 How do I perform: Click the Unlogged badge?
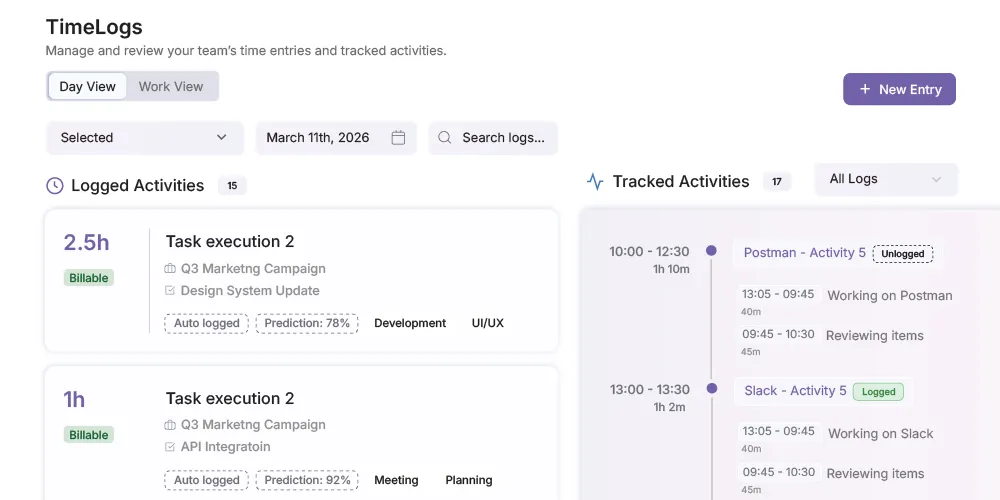pos(902,254)
